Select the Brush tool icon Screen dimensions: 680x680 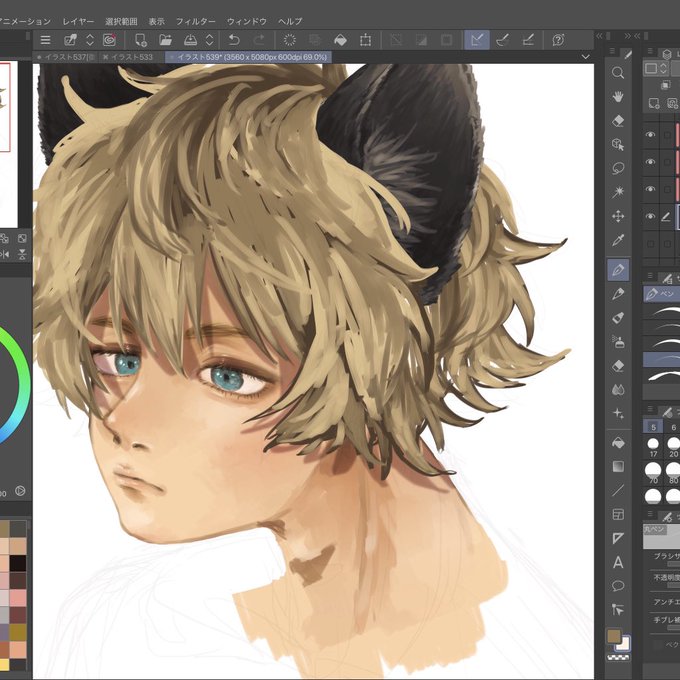tap(618, 318)
